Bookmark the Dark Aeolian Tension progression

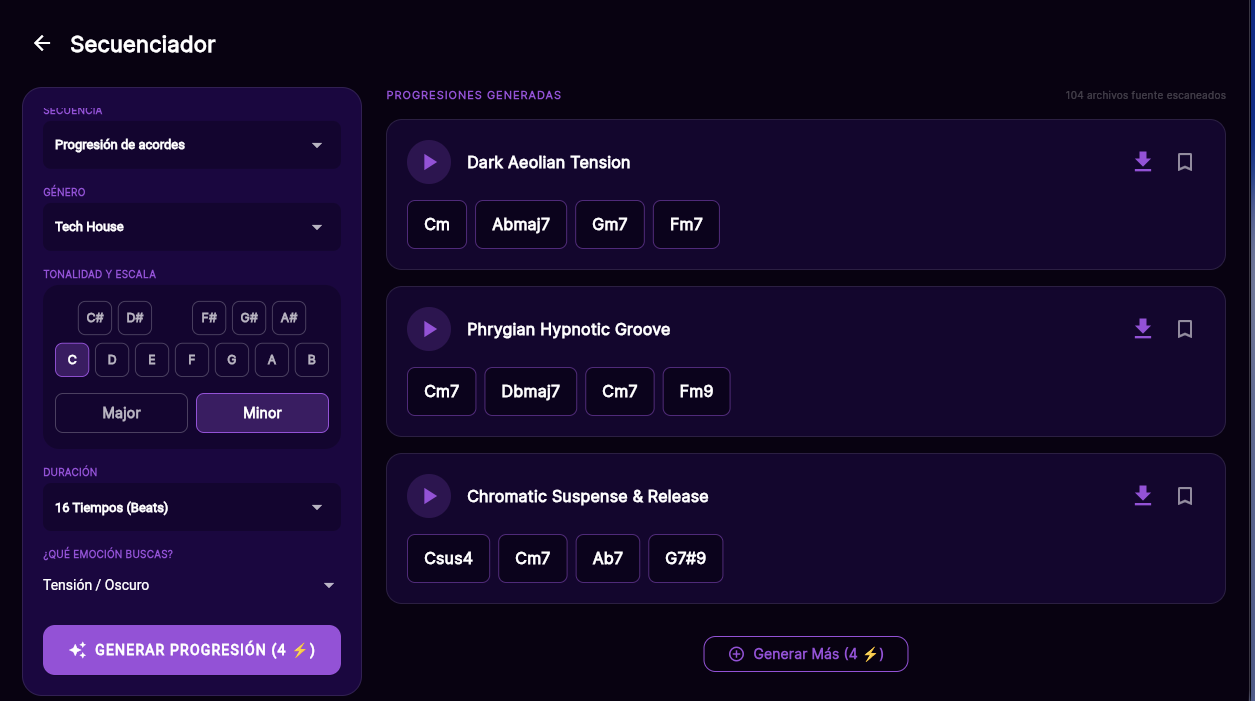click(x=1185, y=162)
